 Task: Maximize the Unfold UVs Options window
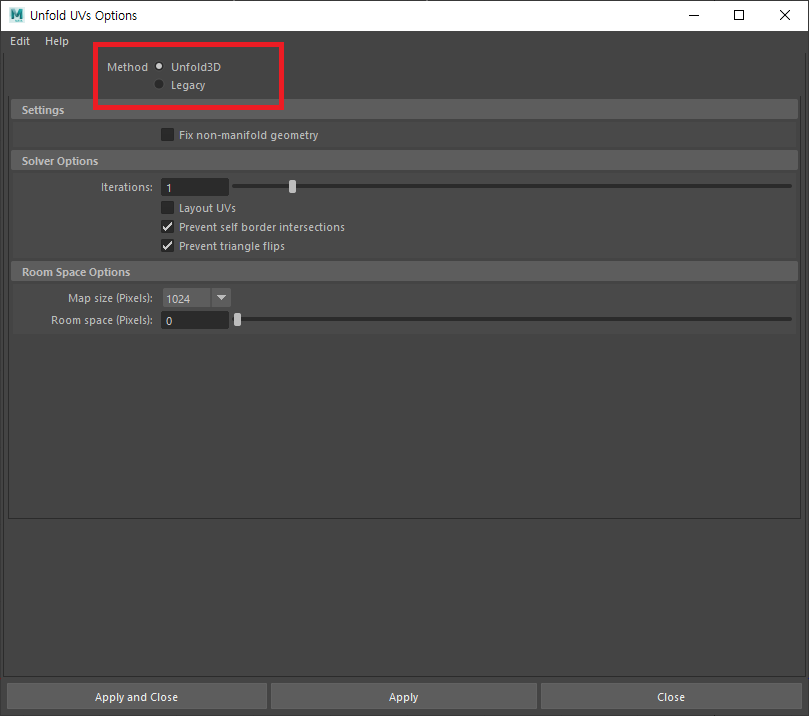tap(739, 15)
